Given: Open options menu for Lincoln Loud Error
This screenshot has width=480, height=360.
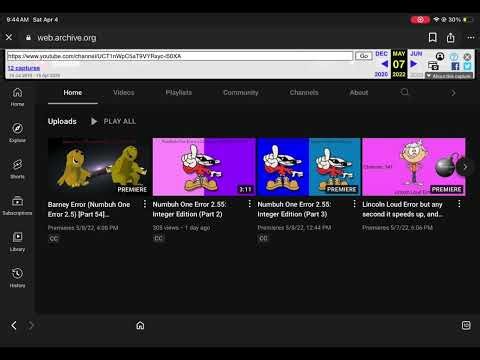Looking at the screenshot, I should 459,204.
